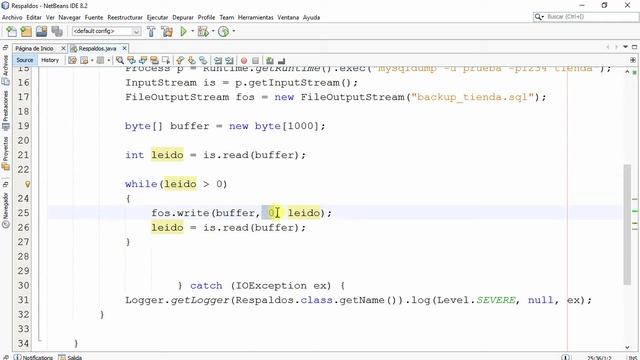Click the Back navigation editor icon
The width and height of the screenshot is (640, 360).
[x=84, y=60]
